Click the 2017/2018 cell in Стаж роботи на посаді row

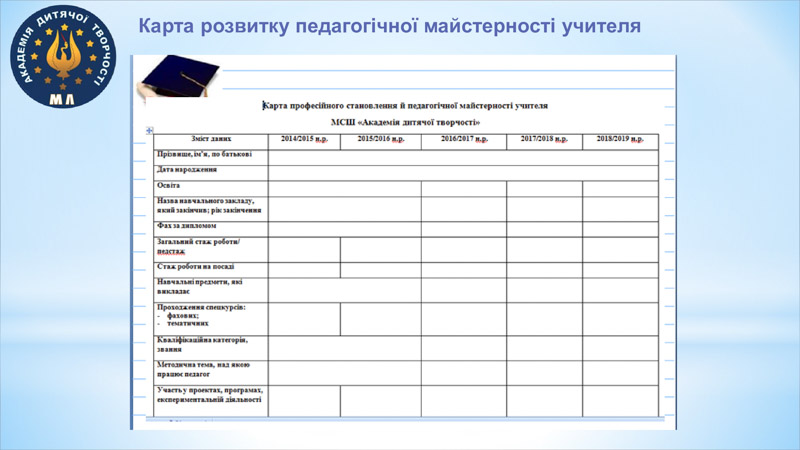(544, 270)
